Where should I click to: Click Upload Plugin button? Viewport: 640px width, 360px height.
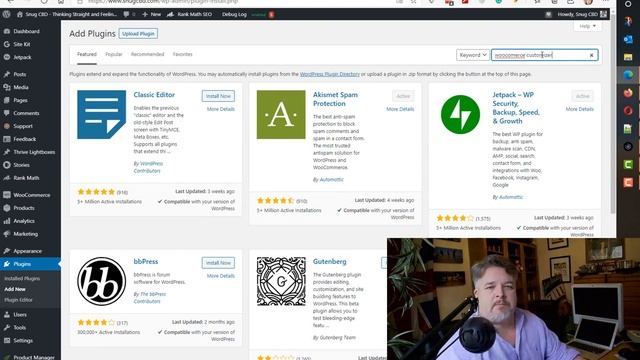click(x=138, y=33)
